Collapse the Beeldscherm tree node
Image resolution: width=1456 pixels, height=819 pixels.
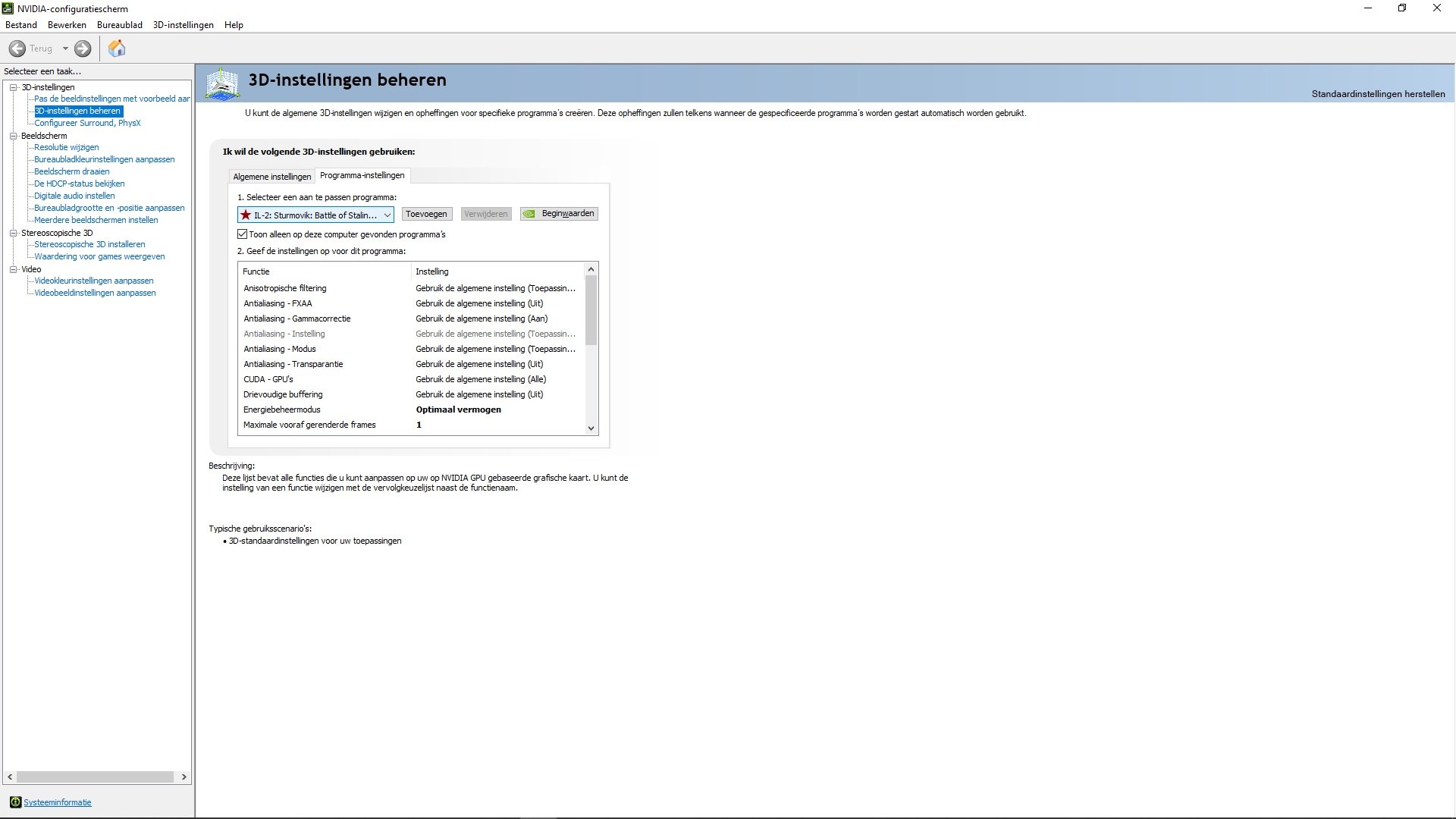(13, 136)
